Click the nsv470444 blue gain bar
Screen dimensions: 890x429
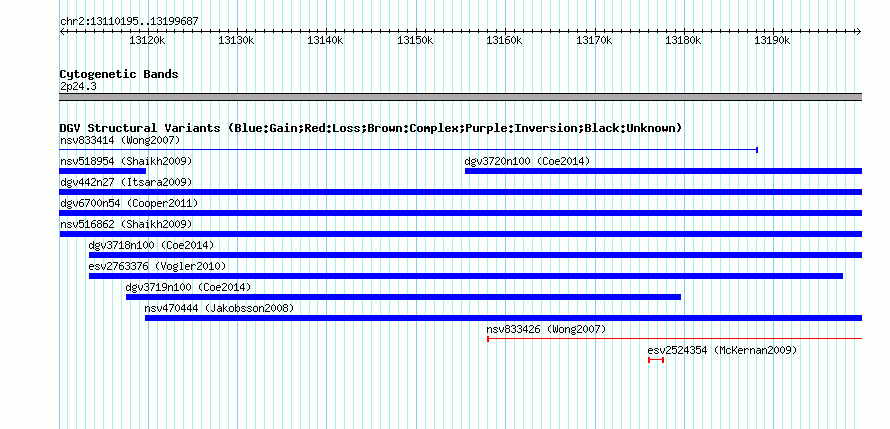[503, 318]
